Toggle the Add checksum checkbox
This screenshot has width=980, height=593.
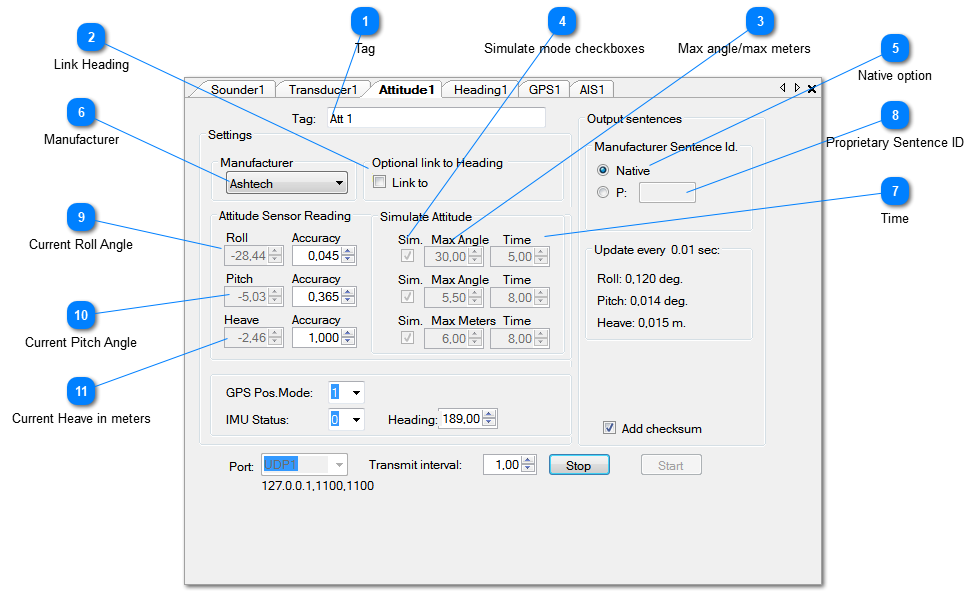609,428
